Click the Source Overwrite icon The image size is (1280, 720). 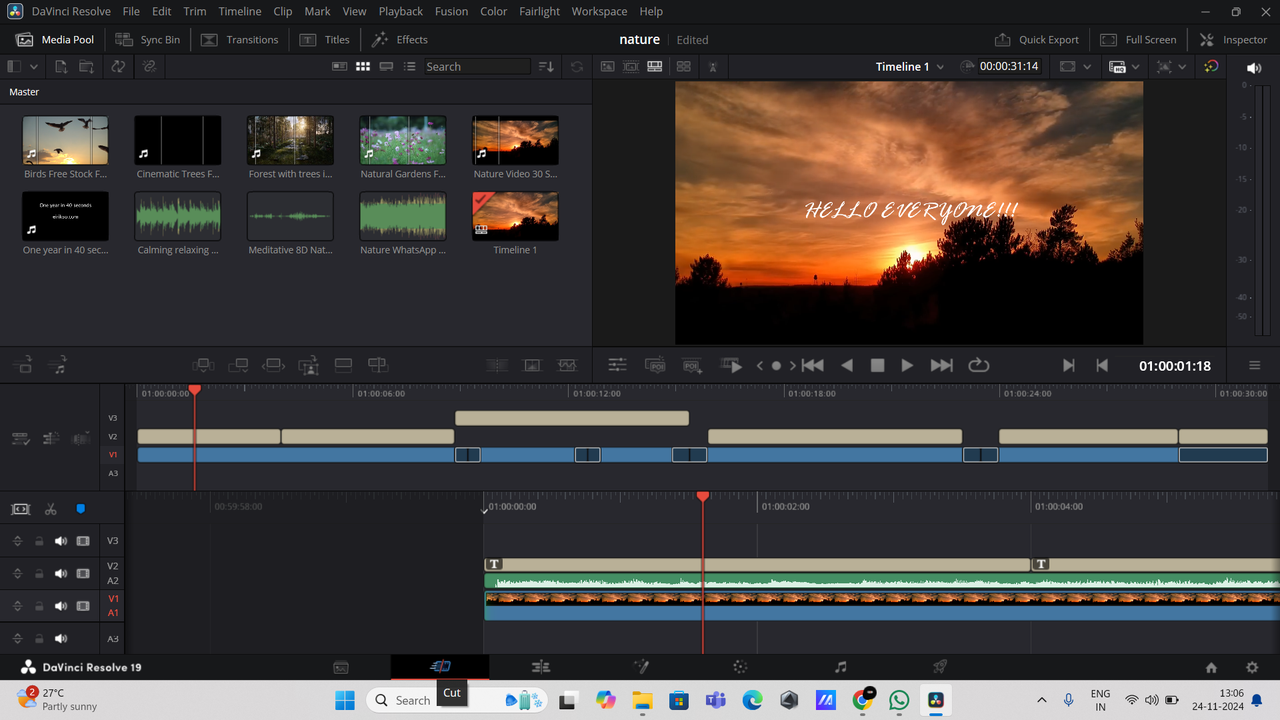click(377, 365)
